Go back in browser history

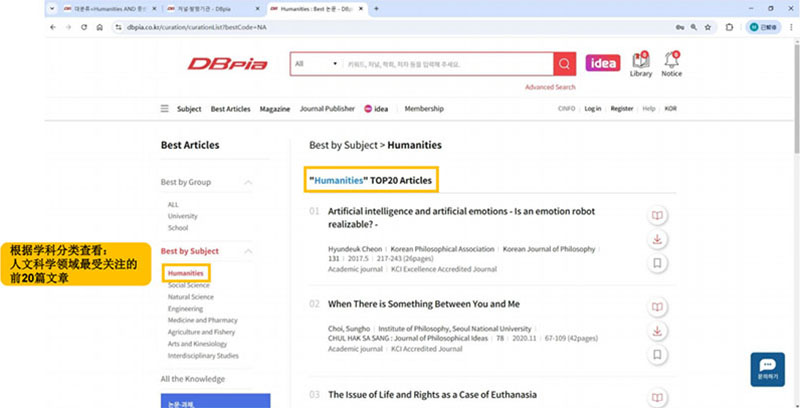pyautogui.click(x=53, y=28)
